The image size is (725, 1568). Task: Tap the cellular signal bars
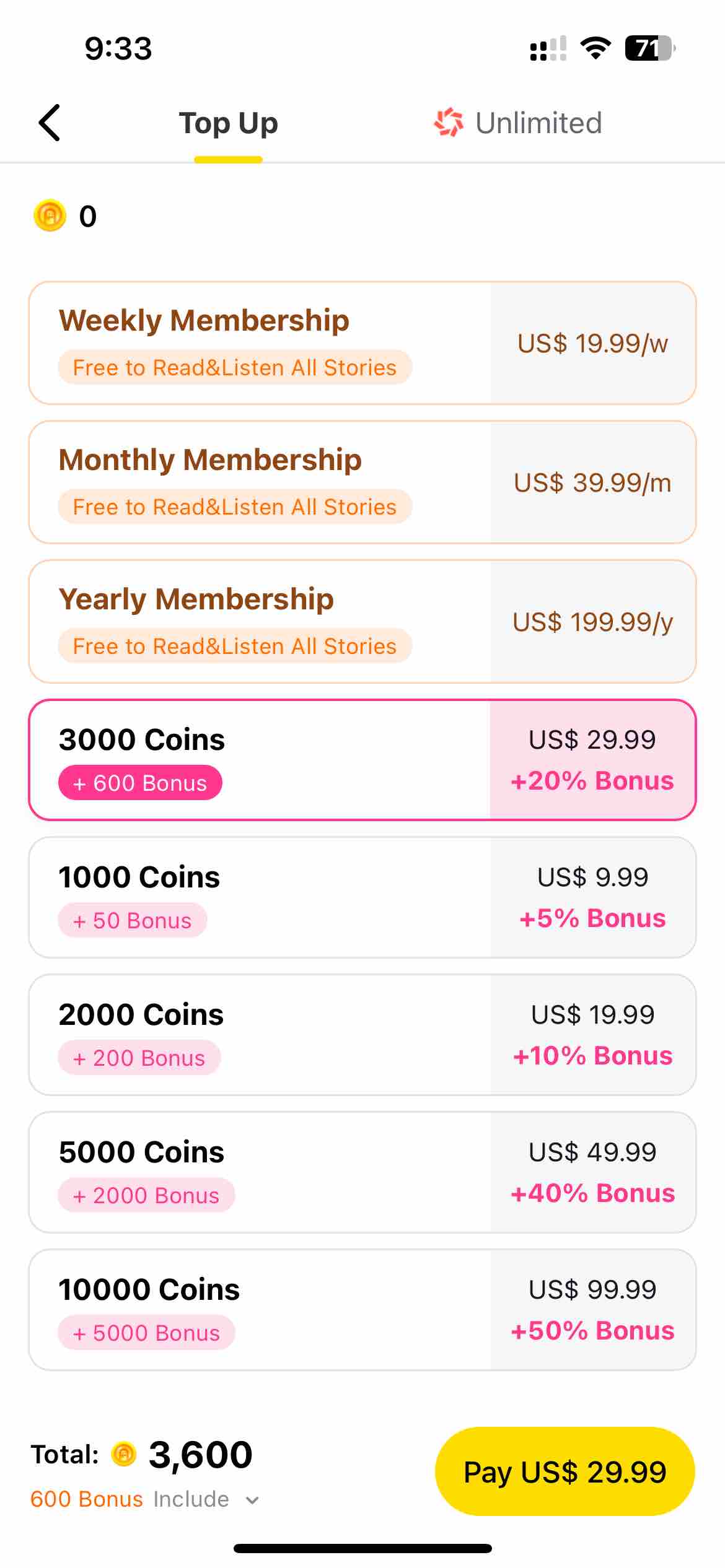(548, 48)
